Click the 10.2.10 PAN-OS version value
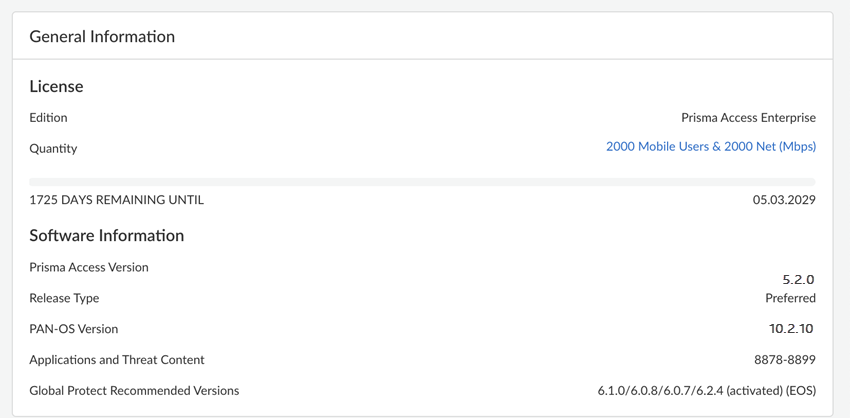This screenshot has width=850, height=418. point(791,329)
